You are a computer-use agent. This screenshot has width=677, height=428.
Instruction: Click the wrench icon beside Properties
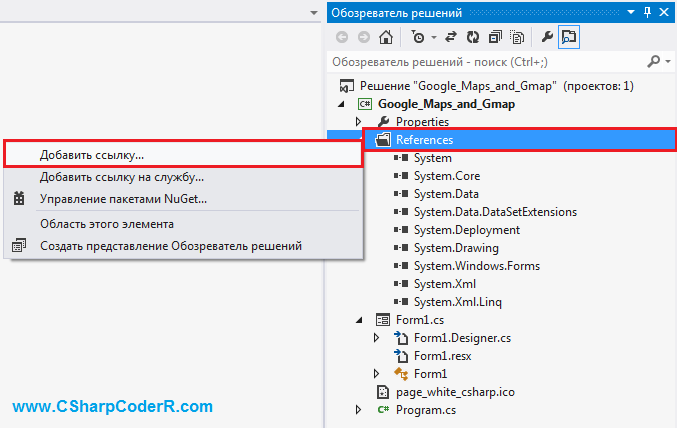[383, 122]
